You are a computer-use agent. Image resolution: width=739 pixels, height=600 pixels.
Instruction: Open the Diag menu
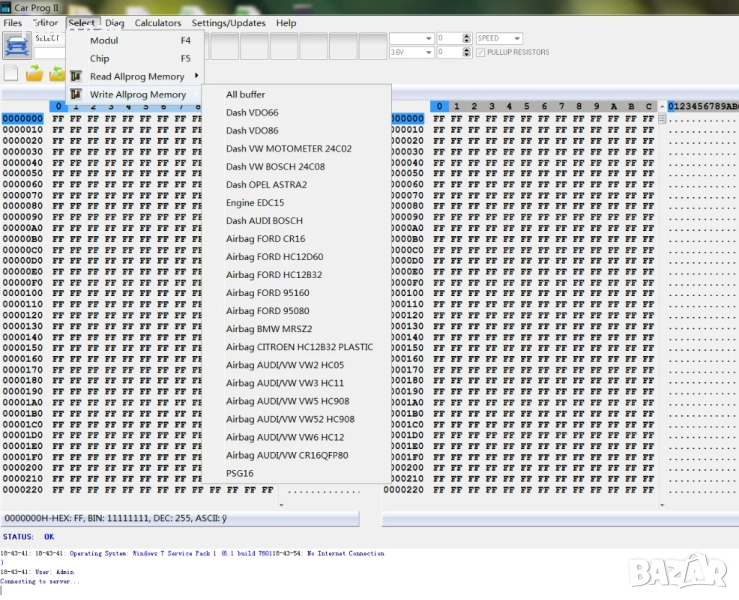click(x=115, y=23)
